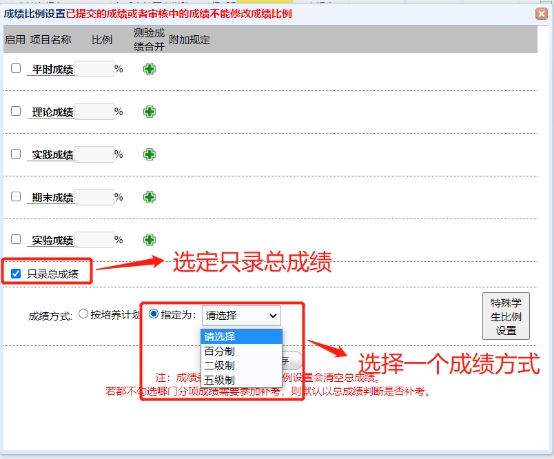
Task: Select the 按培养计划 radio button
Action: click(x=83, y=314)
